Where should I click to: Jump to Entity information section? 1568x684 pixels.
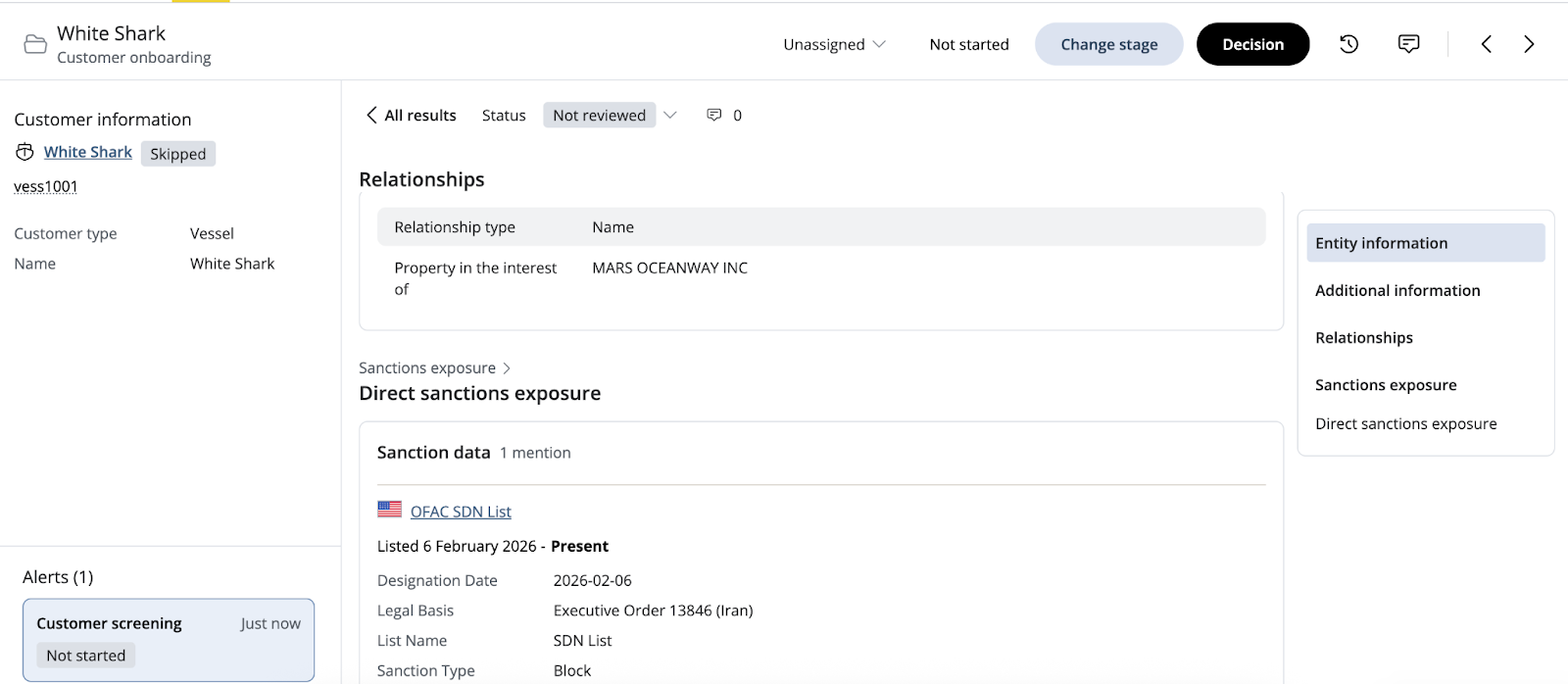click(x=1425, y=243)
